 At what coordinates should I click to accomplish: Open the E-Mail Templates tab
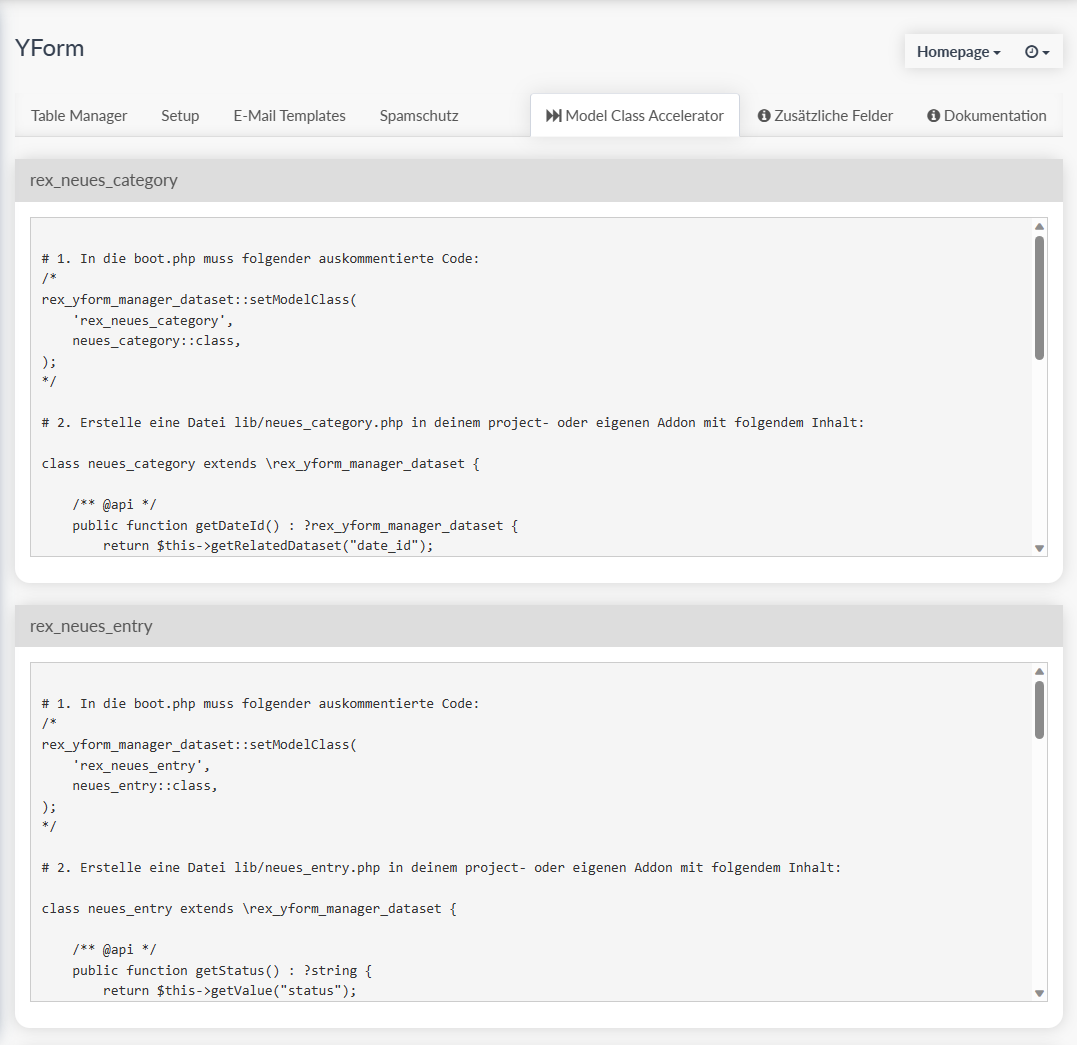click(x=289, y=115)
